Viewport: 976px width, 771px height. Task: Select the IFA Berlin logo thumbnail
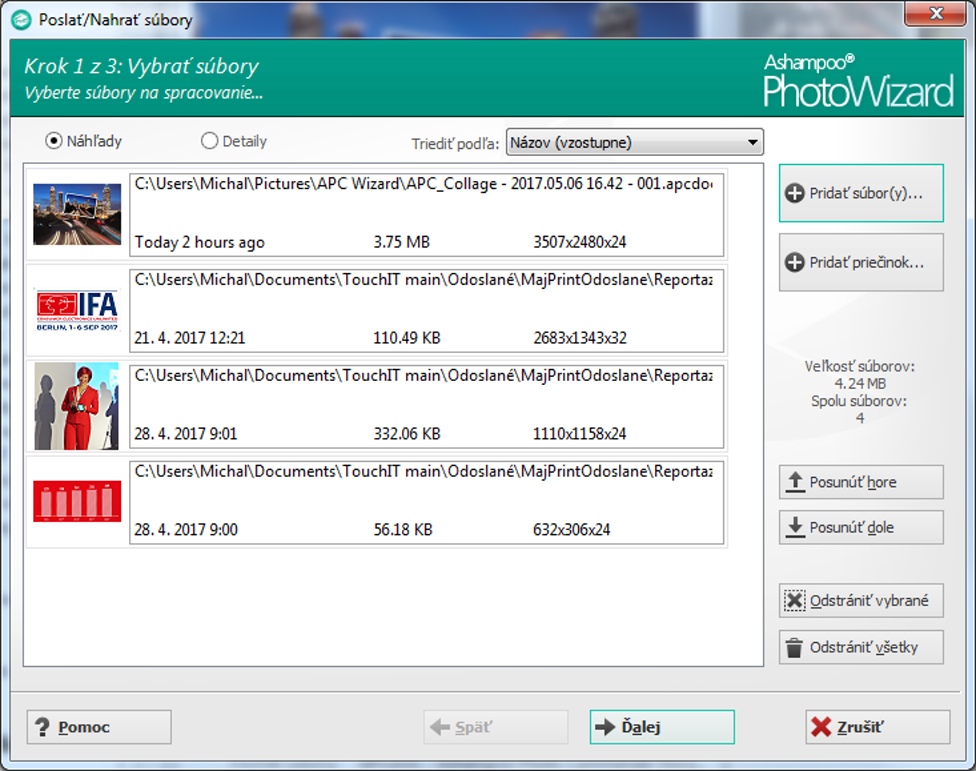pyautogui.click(x=77, y=309)
